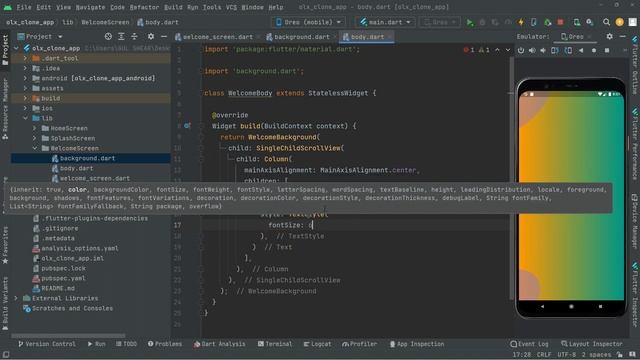Click the Project tree horizontal scrollbar
Screen dimensions: 640x360
68,336
